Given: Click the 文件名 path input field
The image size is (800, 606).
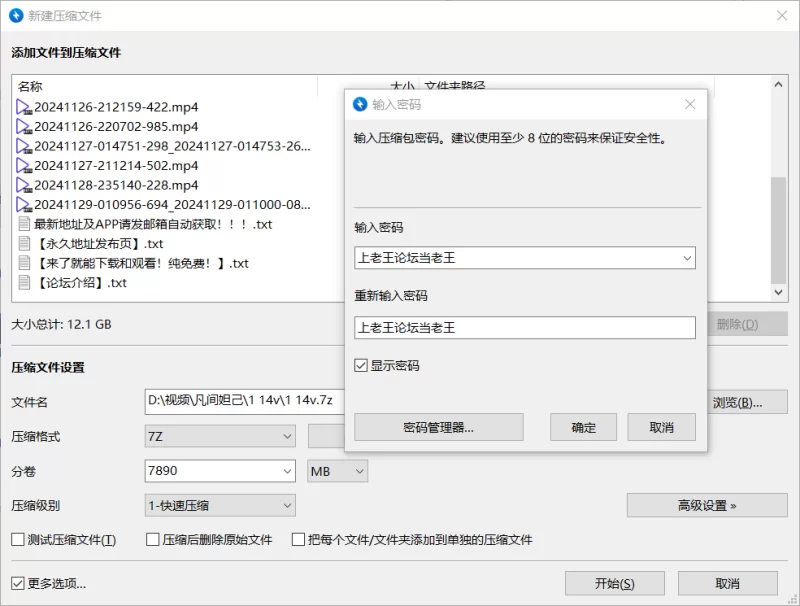Looking at the screenshot, I should click(245, 401).
